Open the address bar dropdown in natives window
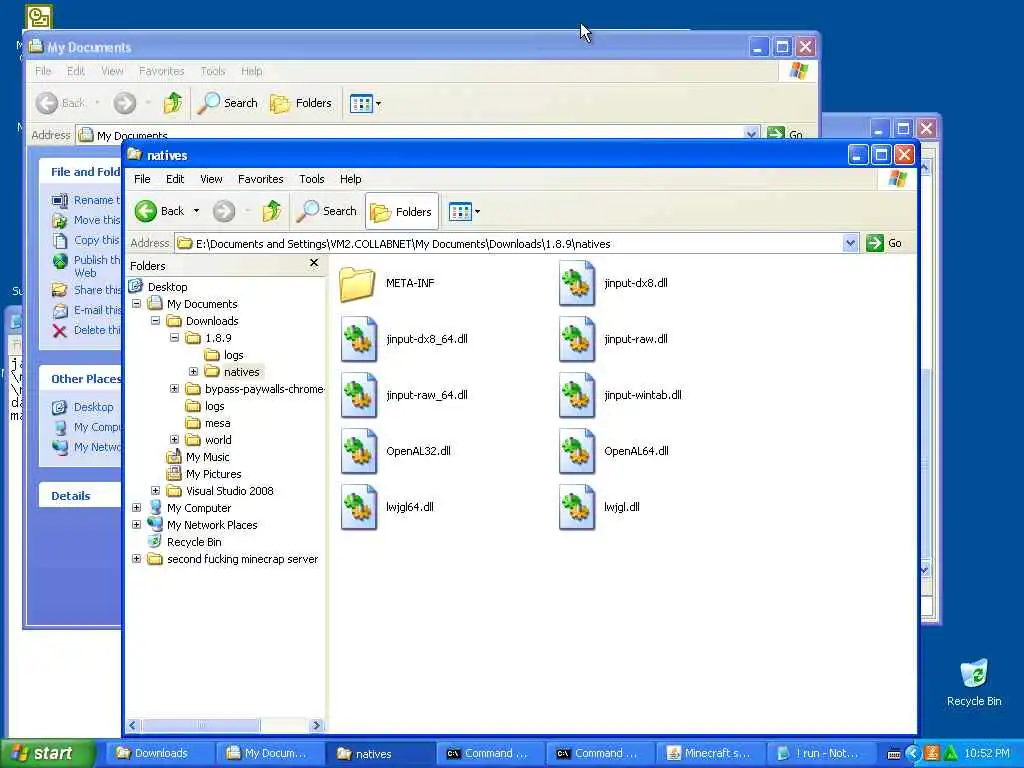Screen dimensions: 1024x768 coord(850,244)
